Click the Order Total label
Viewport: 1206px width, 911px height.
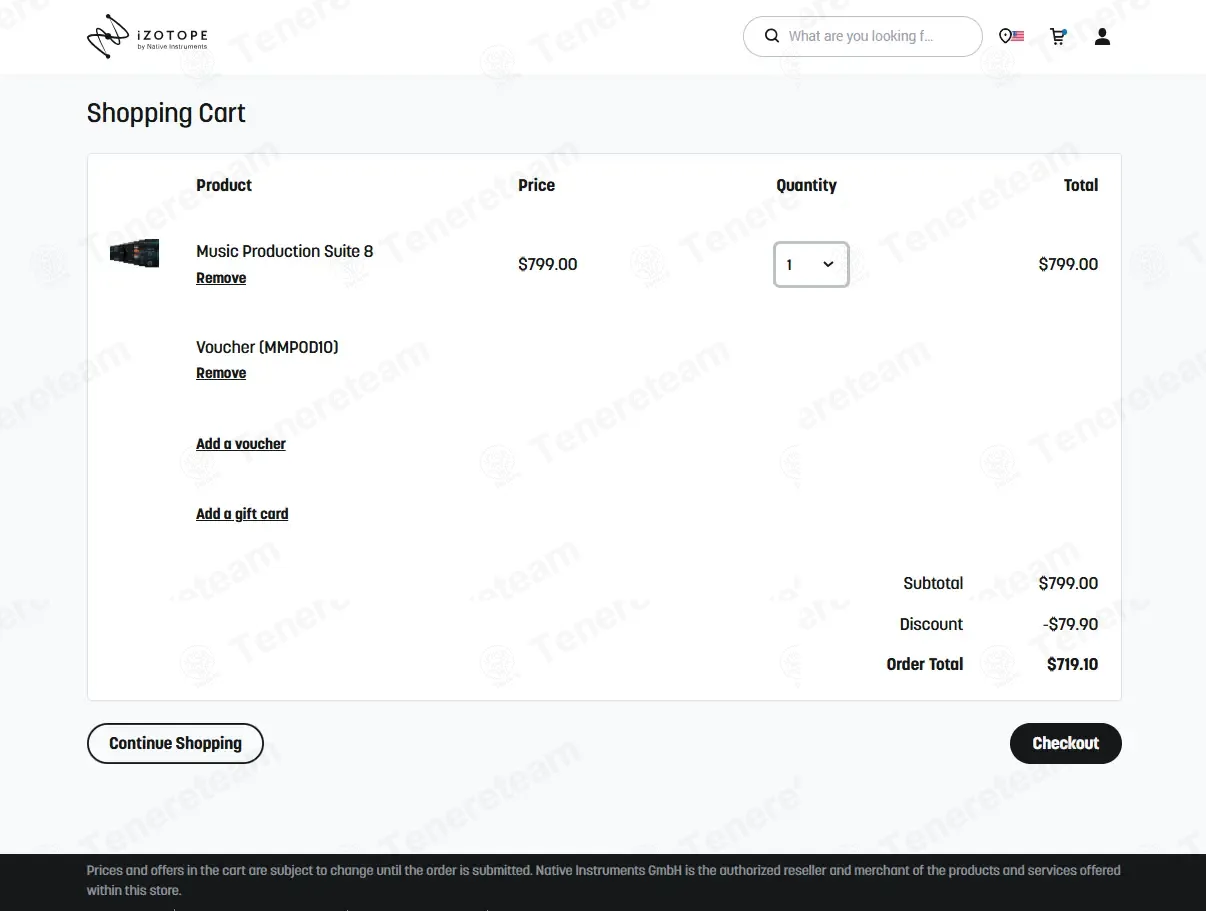point(925,664)
